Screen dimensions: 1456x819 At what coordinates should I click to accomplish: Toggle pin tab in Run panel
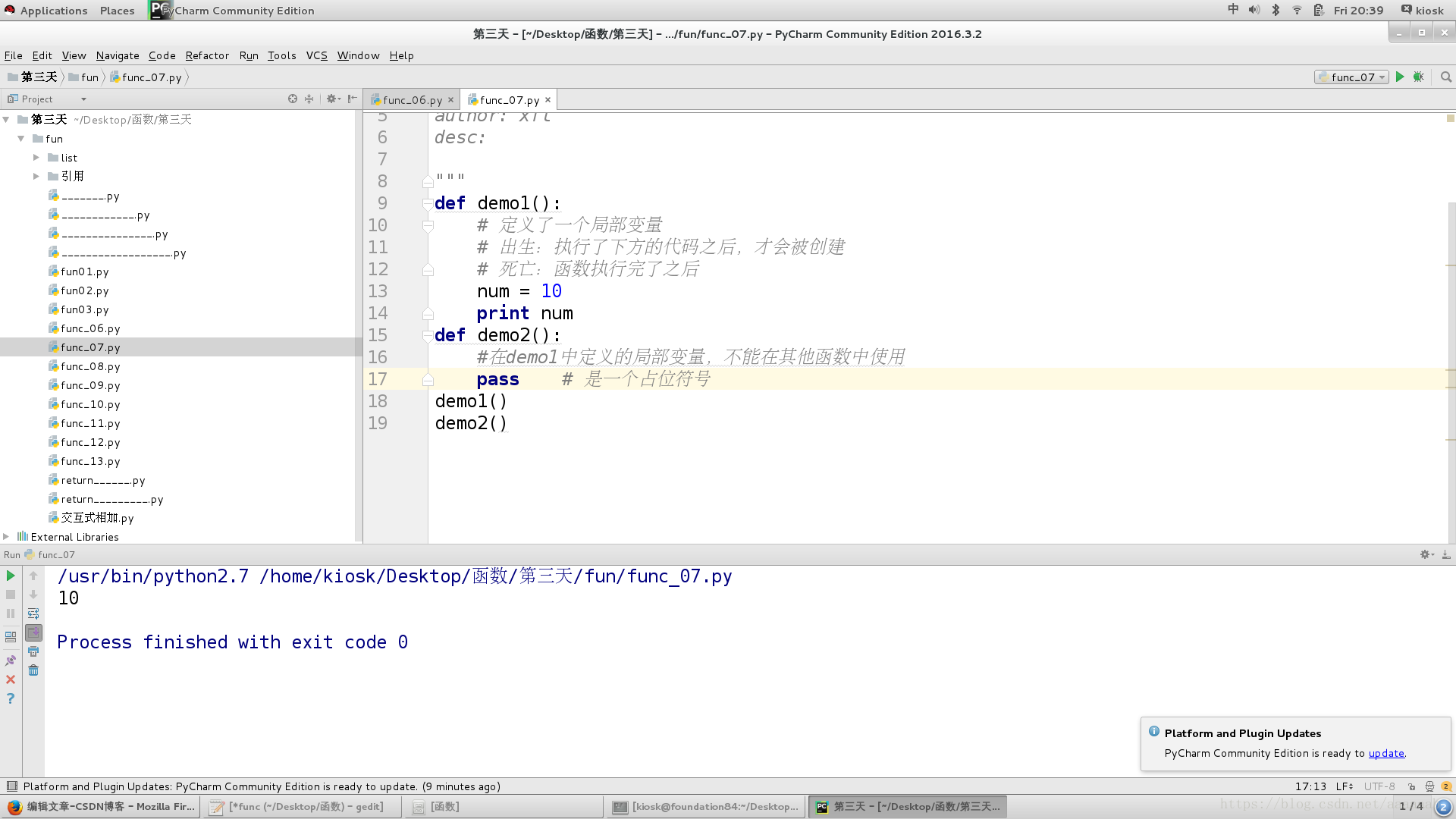pos(11,661)
